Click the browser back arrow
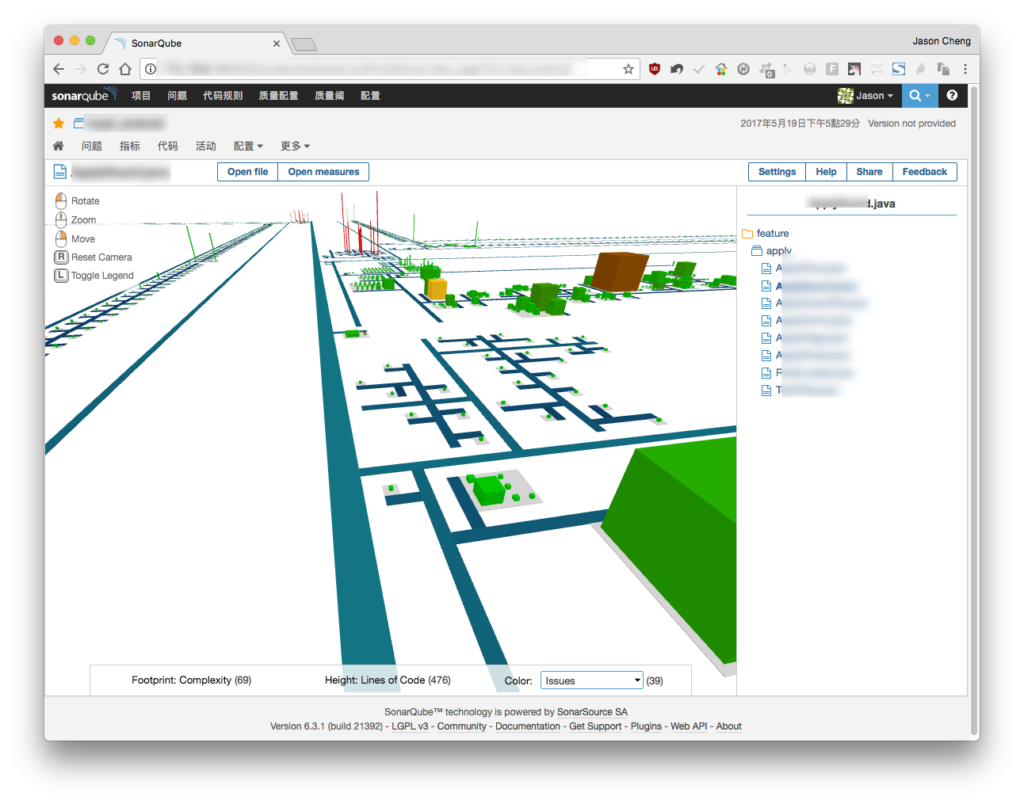The image size is (1024, 804). [x=59, y=69]
